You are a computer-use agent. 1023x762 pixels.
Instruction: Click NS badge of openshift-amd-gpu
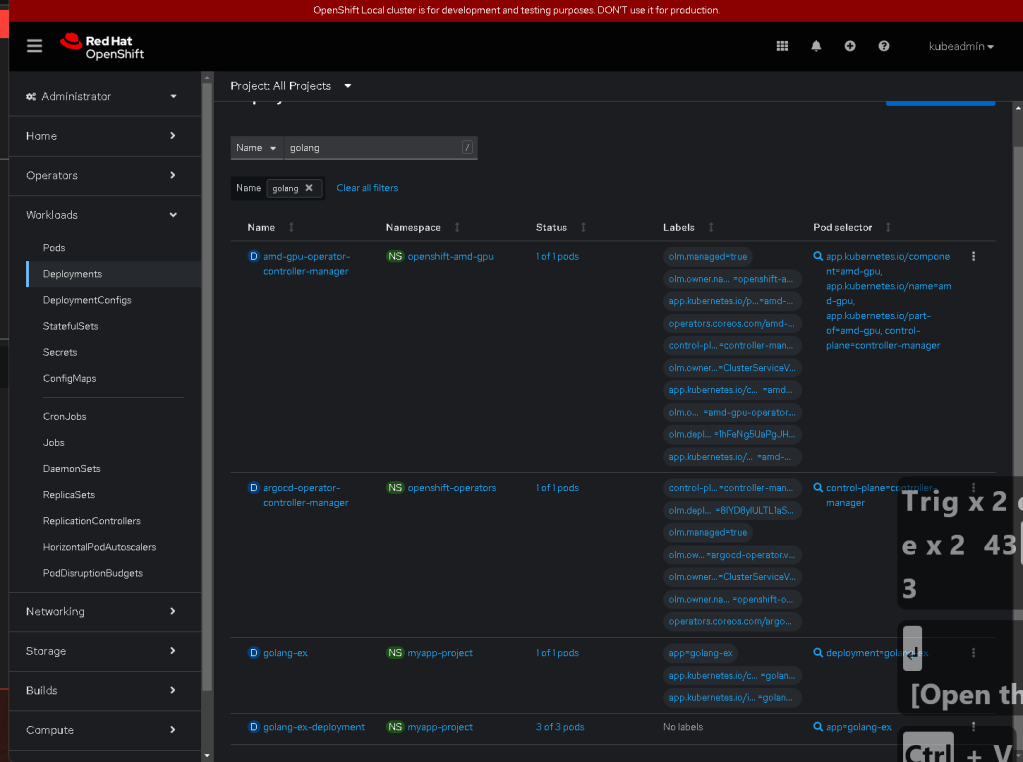tap(395, 256)
